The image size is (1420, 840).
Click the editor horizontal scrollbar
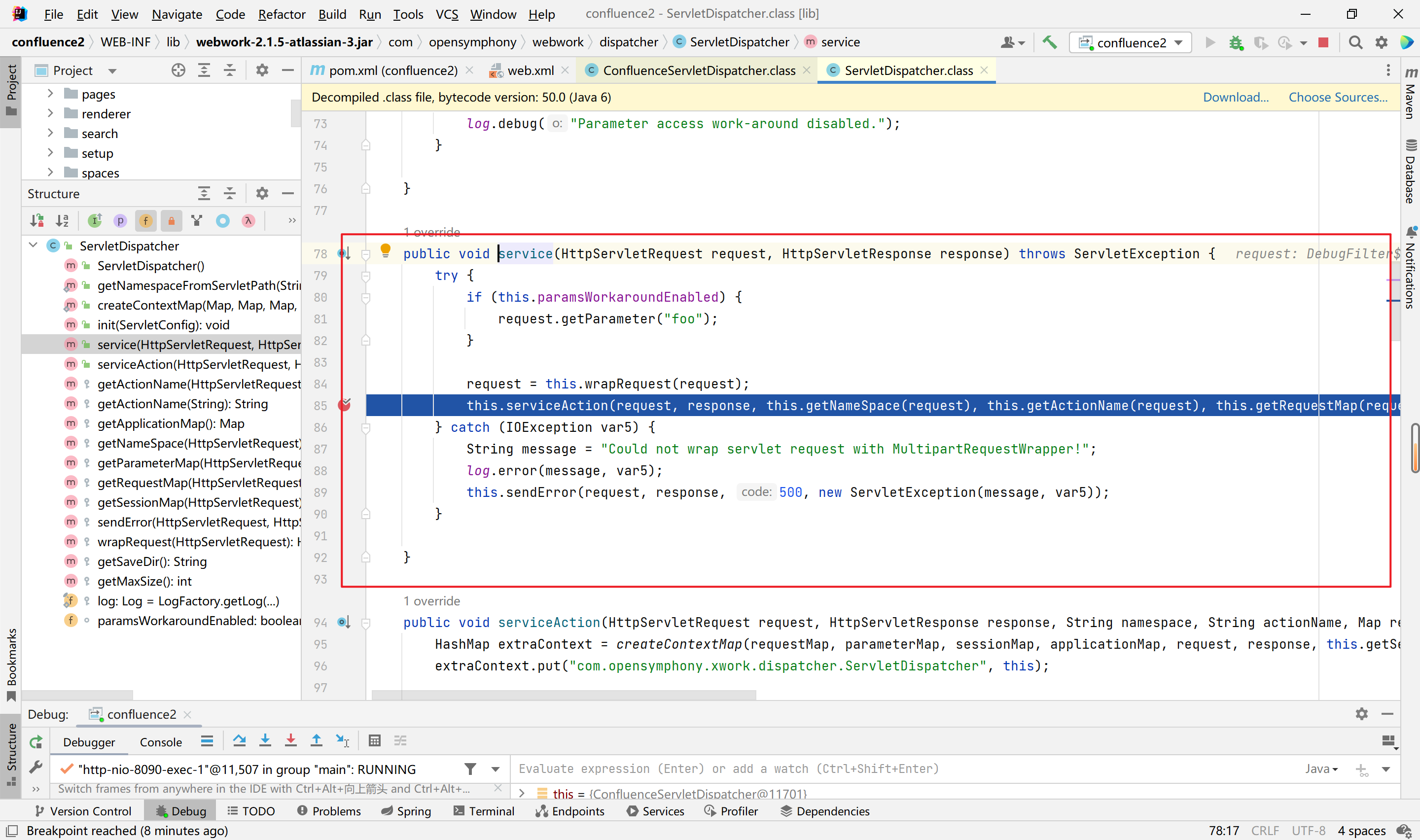pyautogui.click(x=564, y=695)
